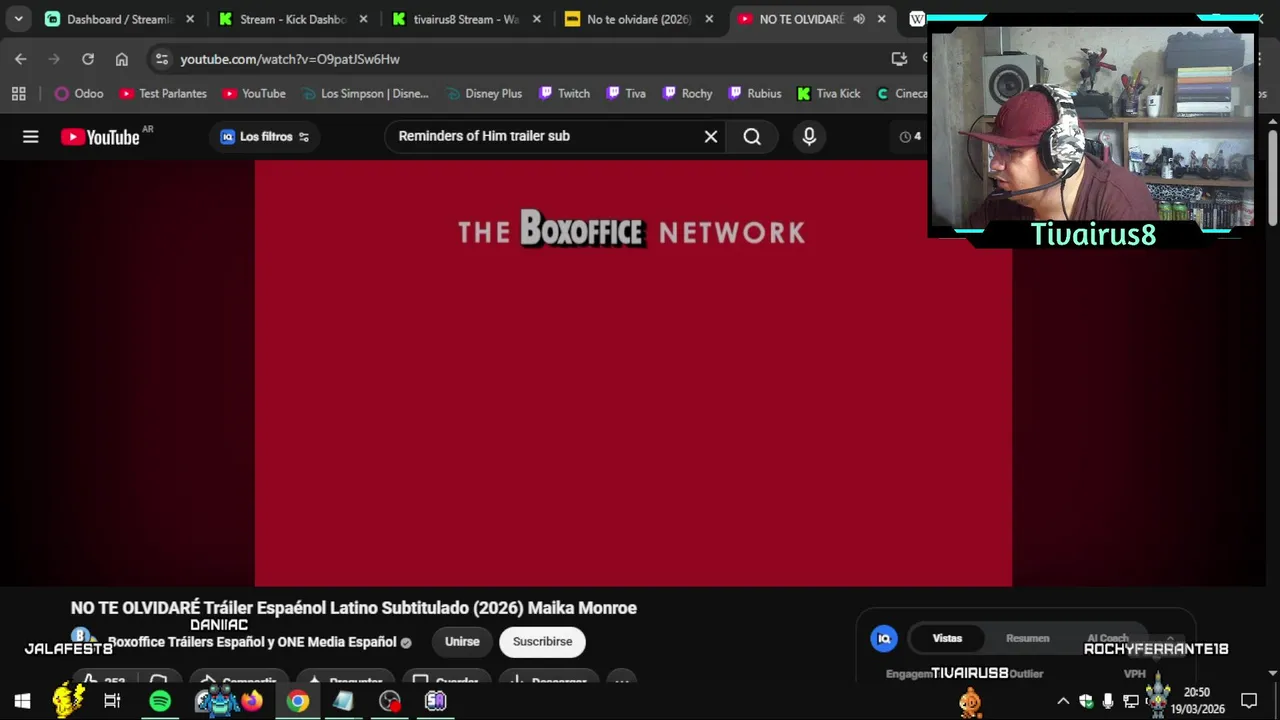Click the Suscribirse button
Screen dimensions: 1280x720
click(x=543, y=642)
